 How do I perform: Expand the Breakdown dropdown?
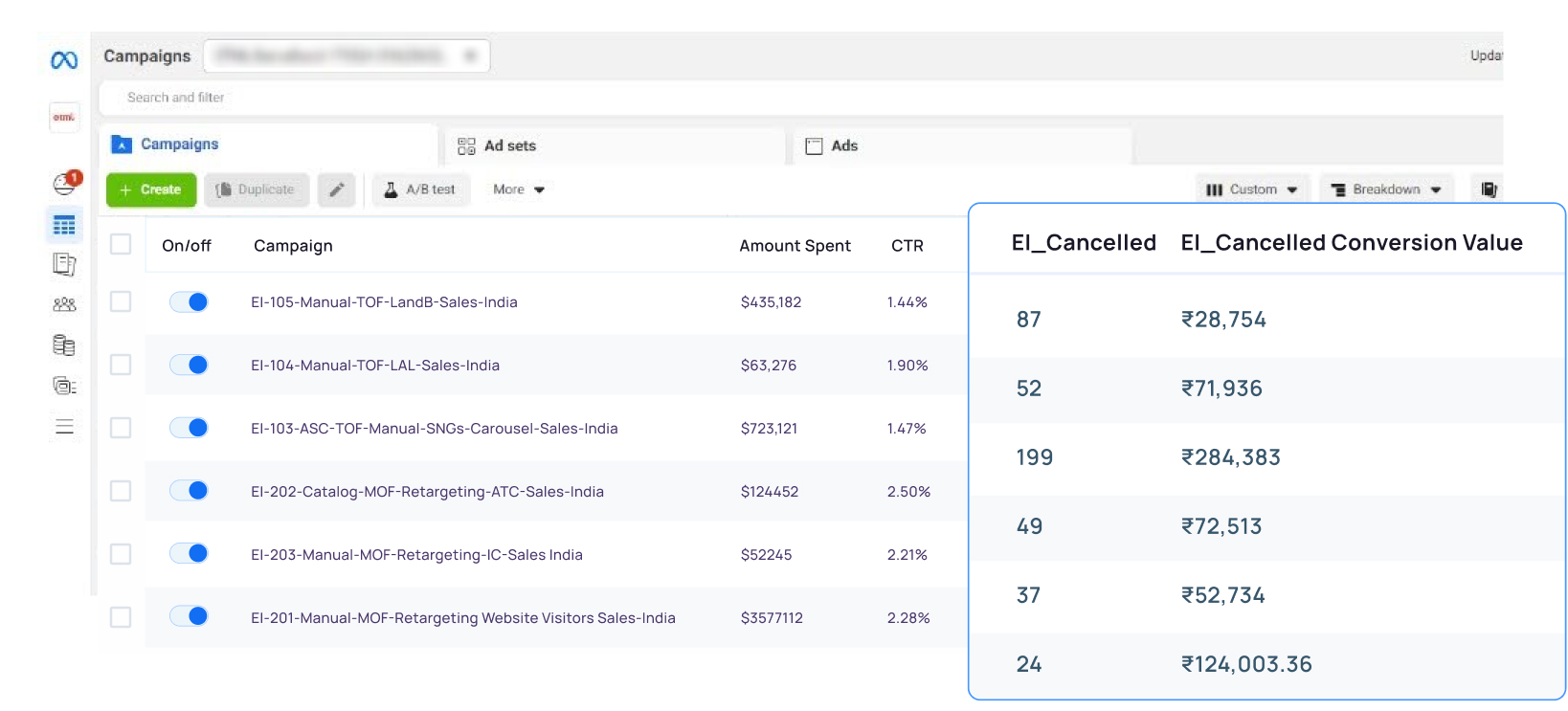(x=1386, y=189)
